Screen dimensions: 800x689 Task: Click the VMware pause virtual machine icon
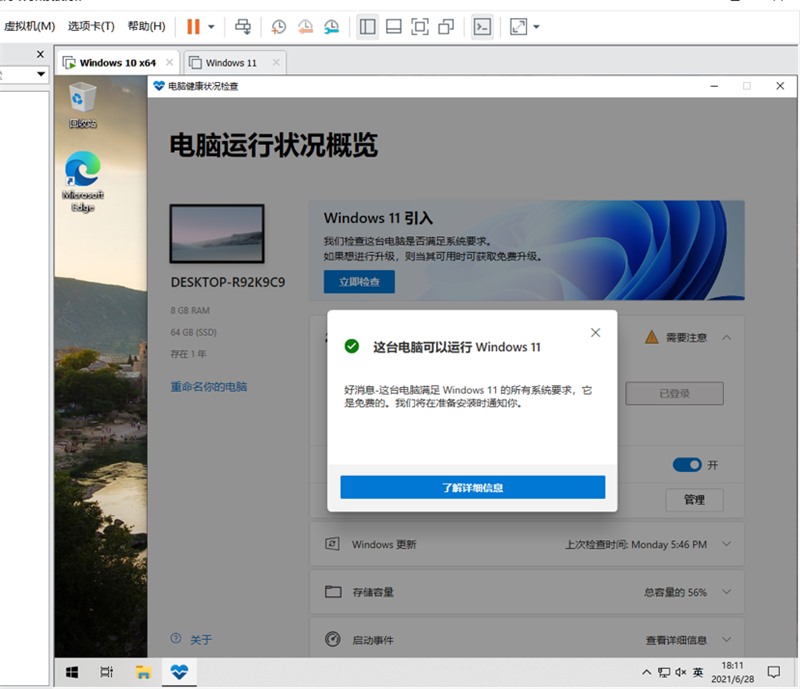tap(193, 27)
